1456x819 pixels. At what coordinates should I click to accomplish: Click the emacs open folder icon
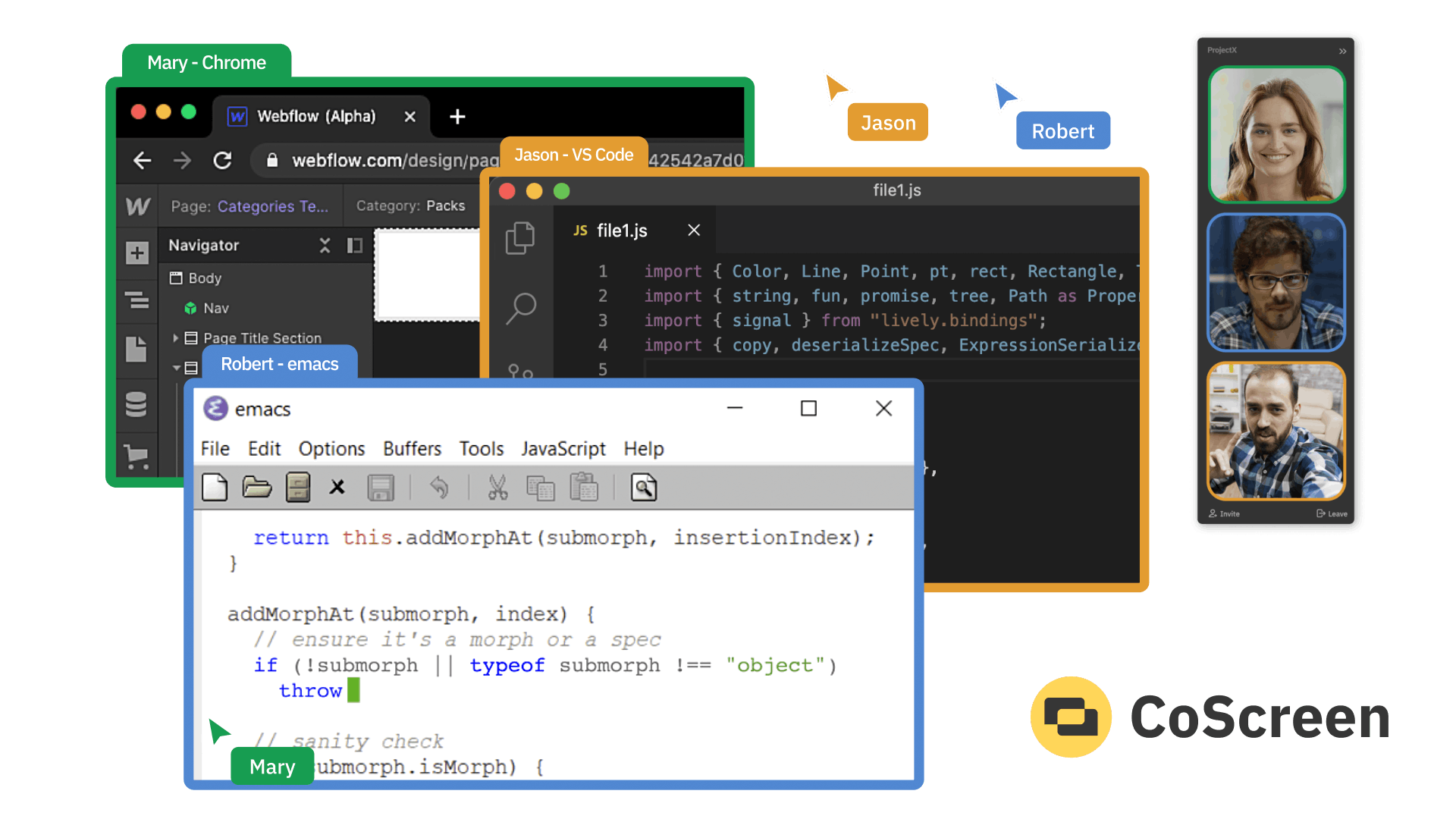[256, 488]
